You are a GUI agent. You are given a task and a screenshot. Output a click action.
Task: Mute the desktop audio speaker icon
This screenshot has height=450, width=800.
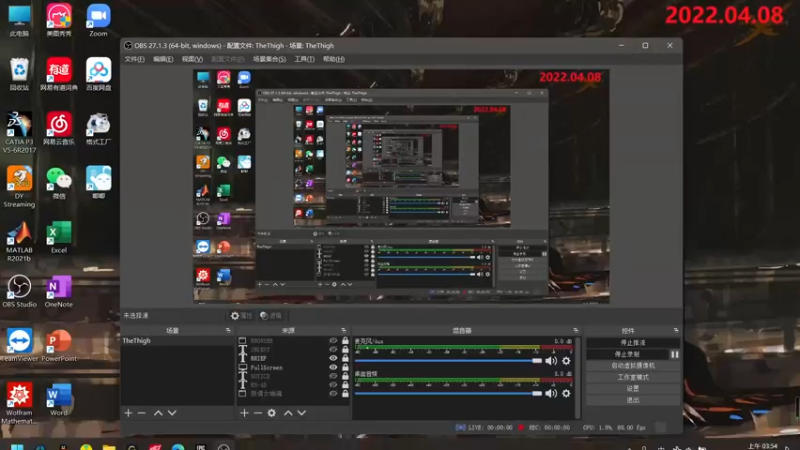551,393
